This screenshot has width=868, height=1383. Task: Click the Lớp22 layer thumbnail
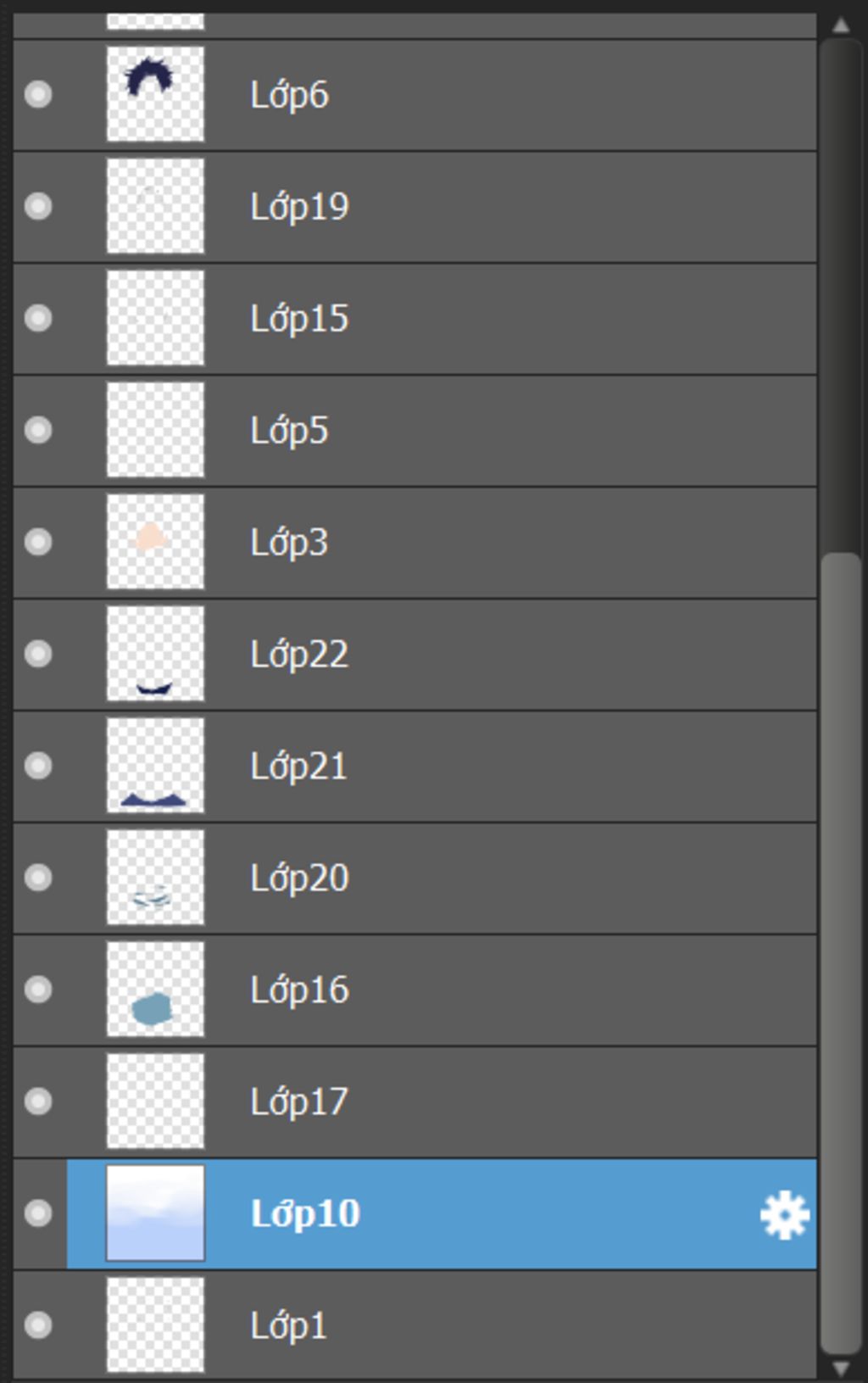point(155,654)
